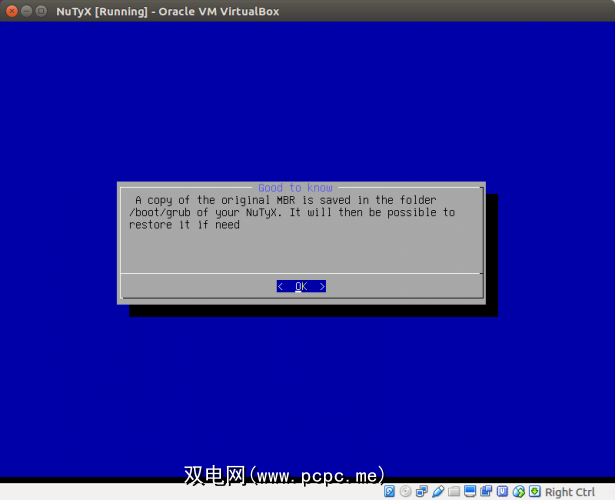Click keyboard capture green arrow icon
The image size is (615, 500).
pos(535,491)
